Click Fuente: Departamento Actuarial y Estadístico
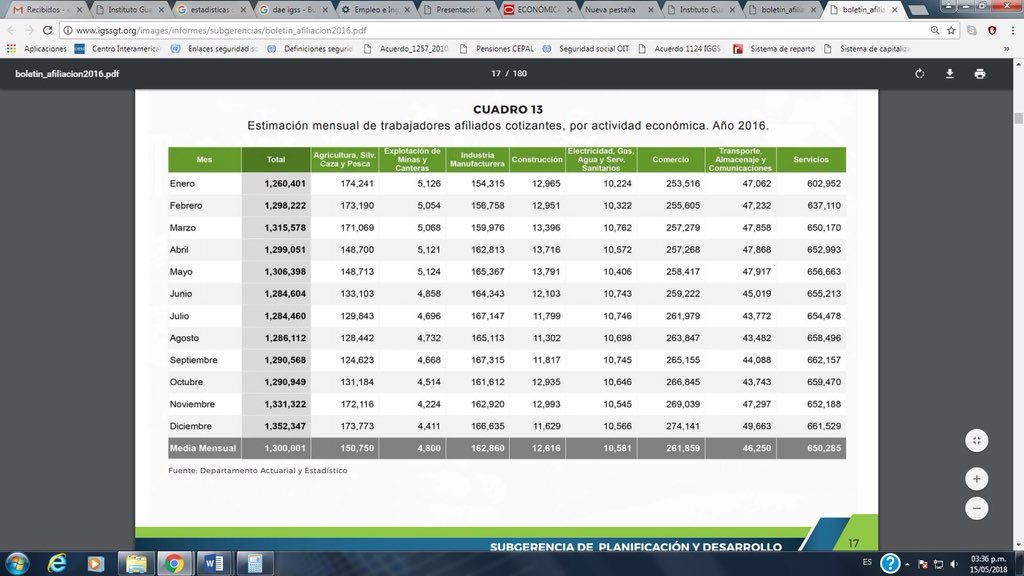The image size is (1024, 576). [258, 470]
